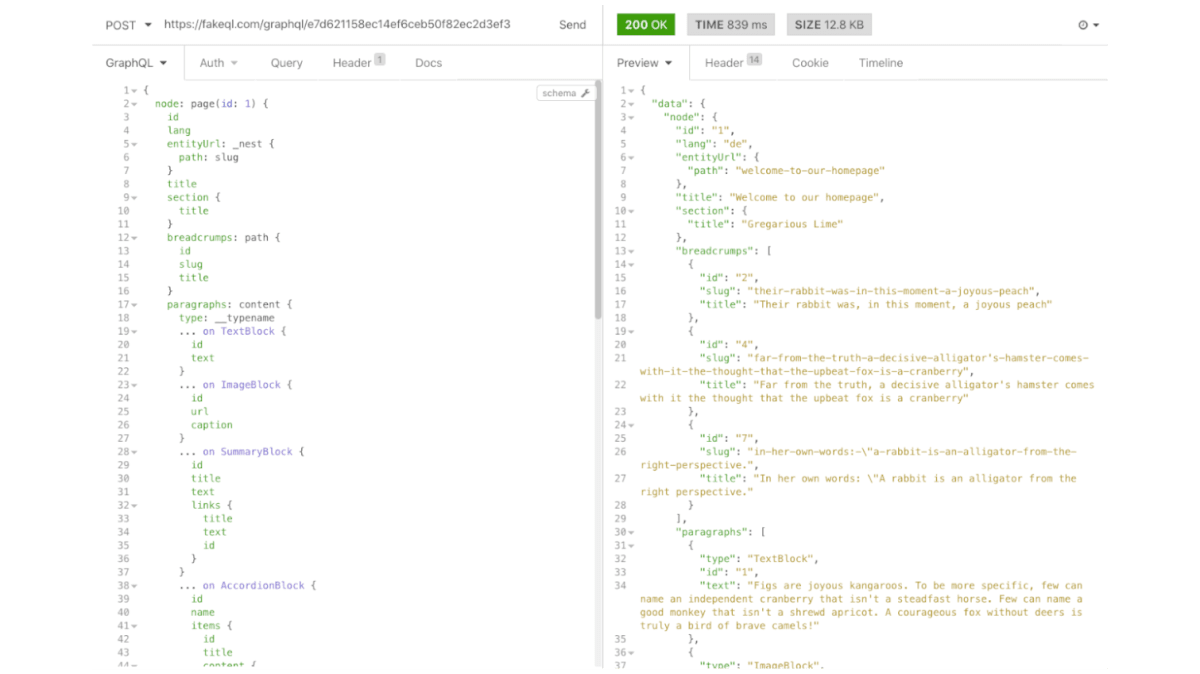Click the Send button
Image resolution: width=1200 pixels, height=674 pixels.
pyautogui.click(x=572, y=25)
